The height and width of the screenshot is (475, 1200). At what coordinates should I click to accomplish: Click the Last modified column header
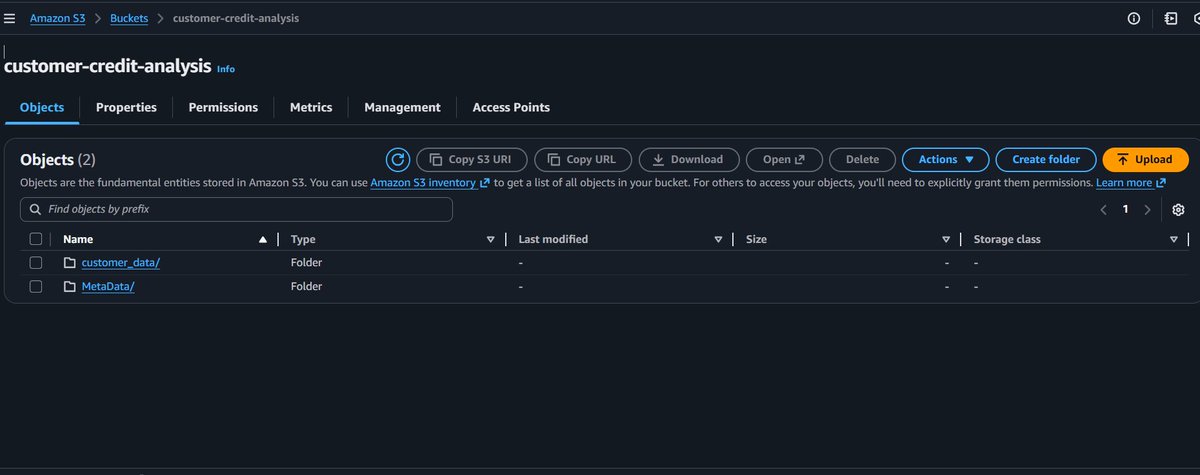(553, 240)
